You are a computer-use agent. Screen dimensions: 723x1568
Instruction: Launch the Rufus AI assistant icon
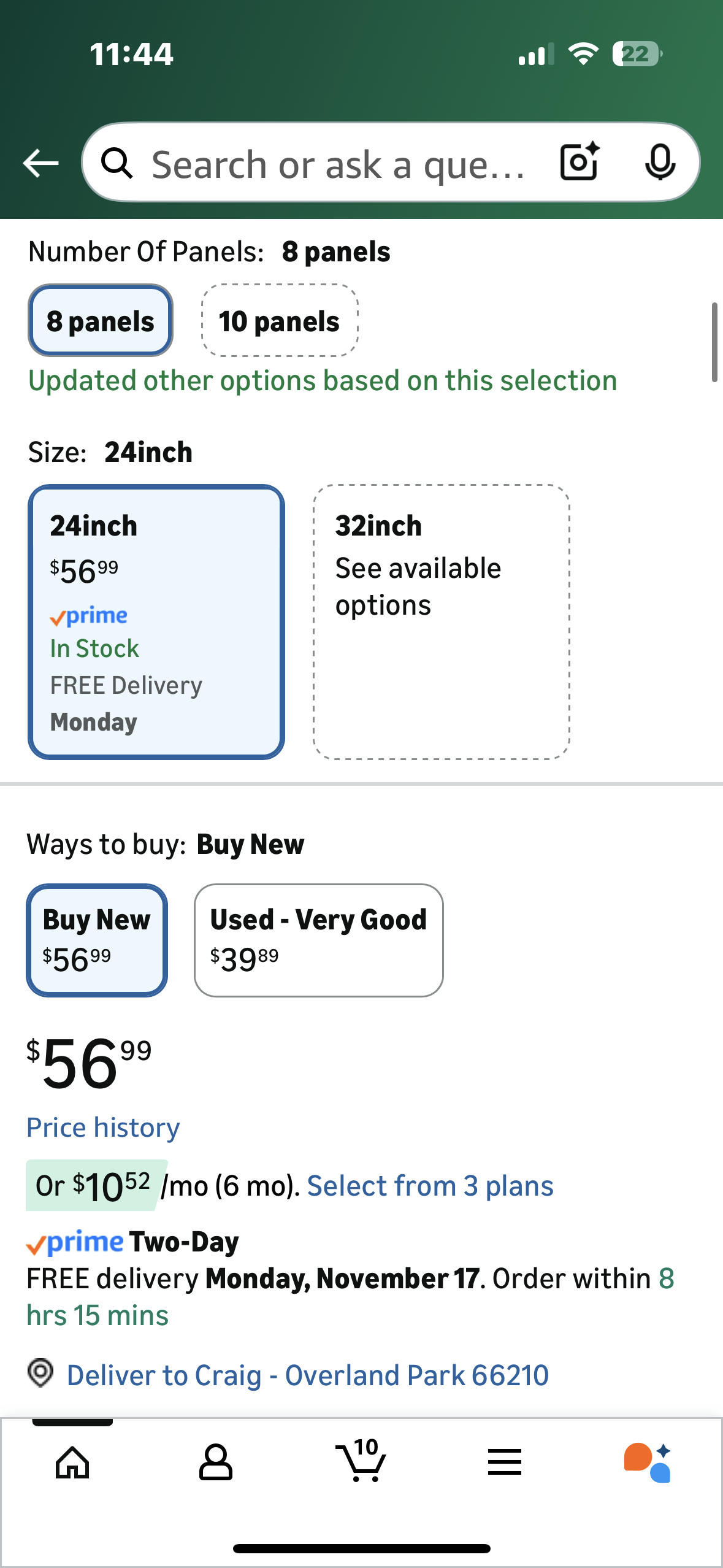click(648, 1462)
